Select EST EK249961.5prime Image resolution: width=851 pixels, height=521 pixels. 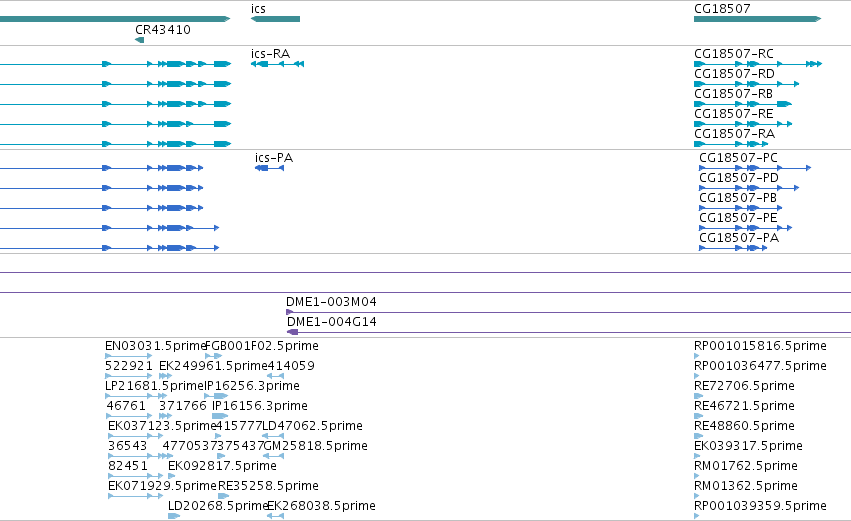(166, 376)
